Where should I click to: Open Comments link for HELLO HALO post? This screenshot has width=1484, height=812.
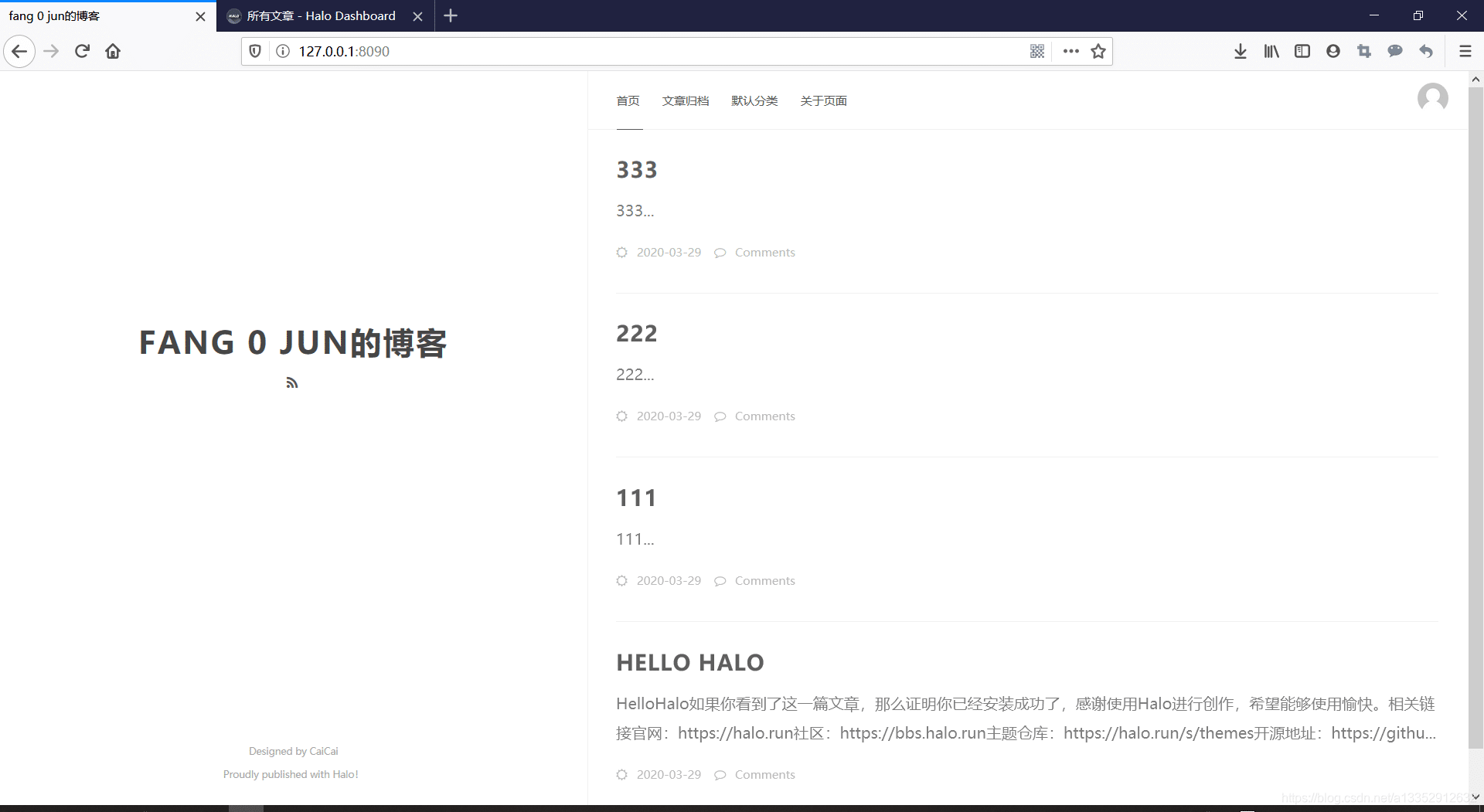tap(764, 775)
